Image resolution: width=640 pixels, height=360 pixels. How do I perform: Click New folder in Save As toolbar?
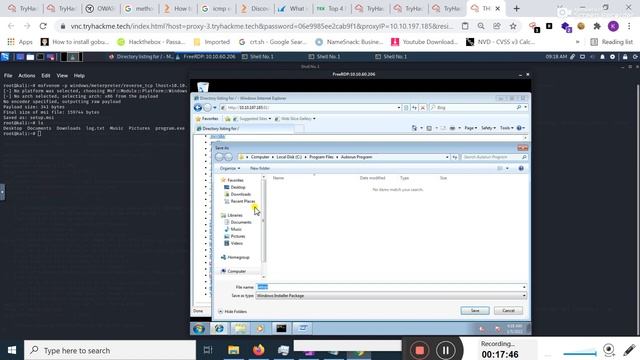(x=260, y=168)
